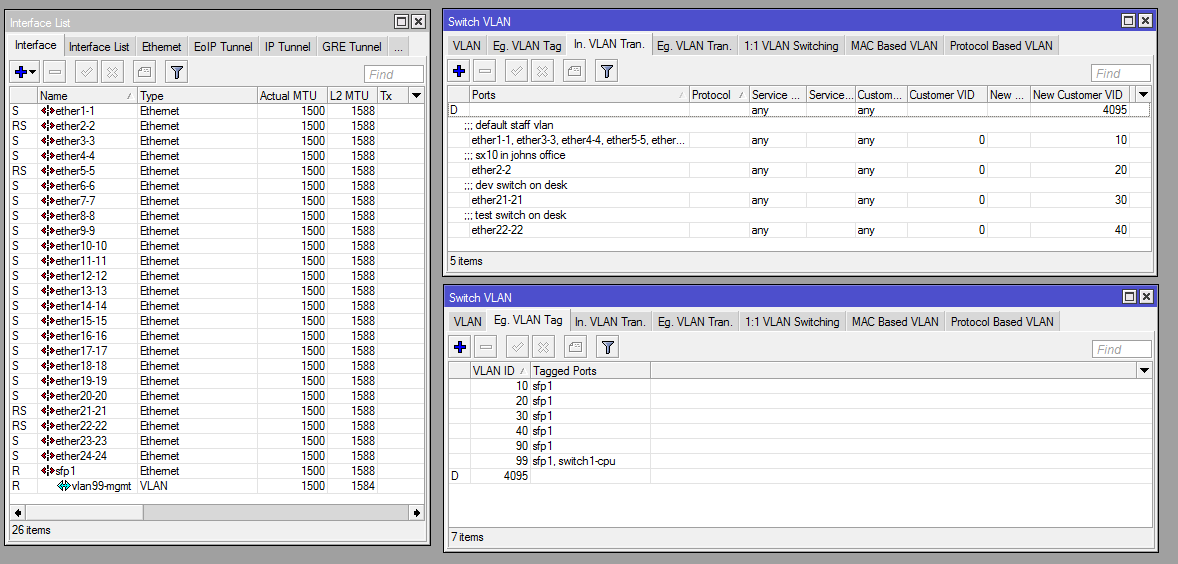
Task: Sort by Name column in Interface List
Action: point(87,95)
